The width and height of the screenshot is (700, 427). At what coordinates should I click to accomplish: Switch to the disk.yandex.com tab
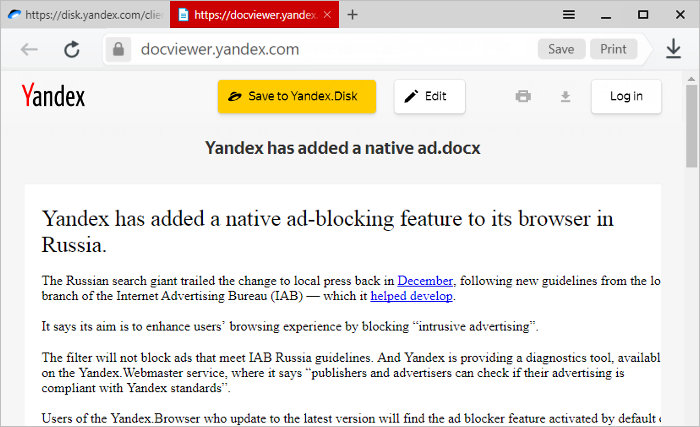[85, 15]
